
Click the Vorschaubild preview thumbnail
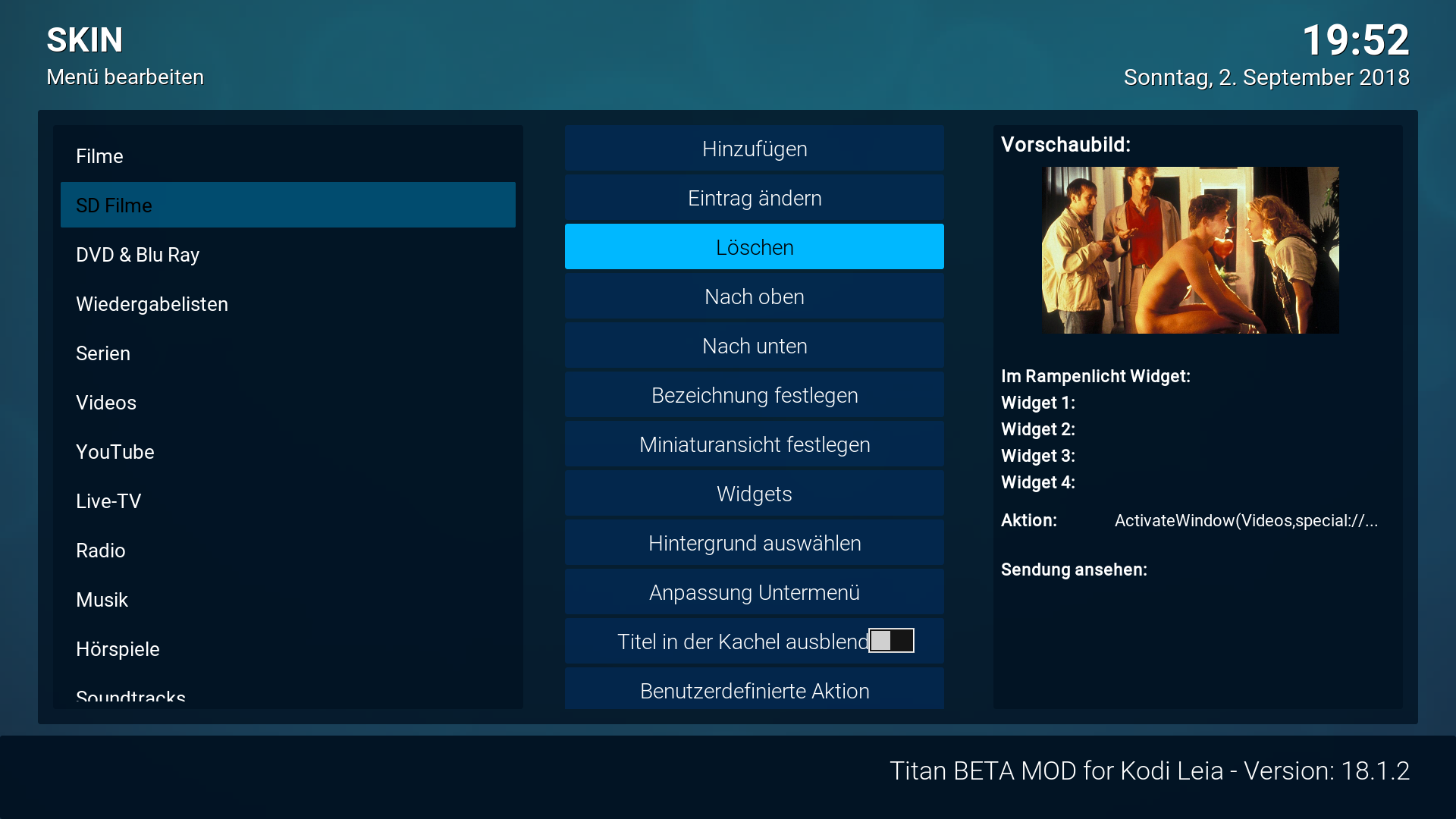[1191, 250]
